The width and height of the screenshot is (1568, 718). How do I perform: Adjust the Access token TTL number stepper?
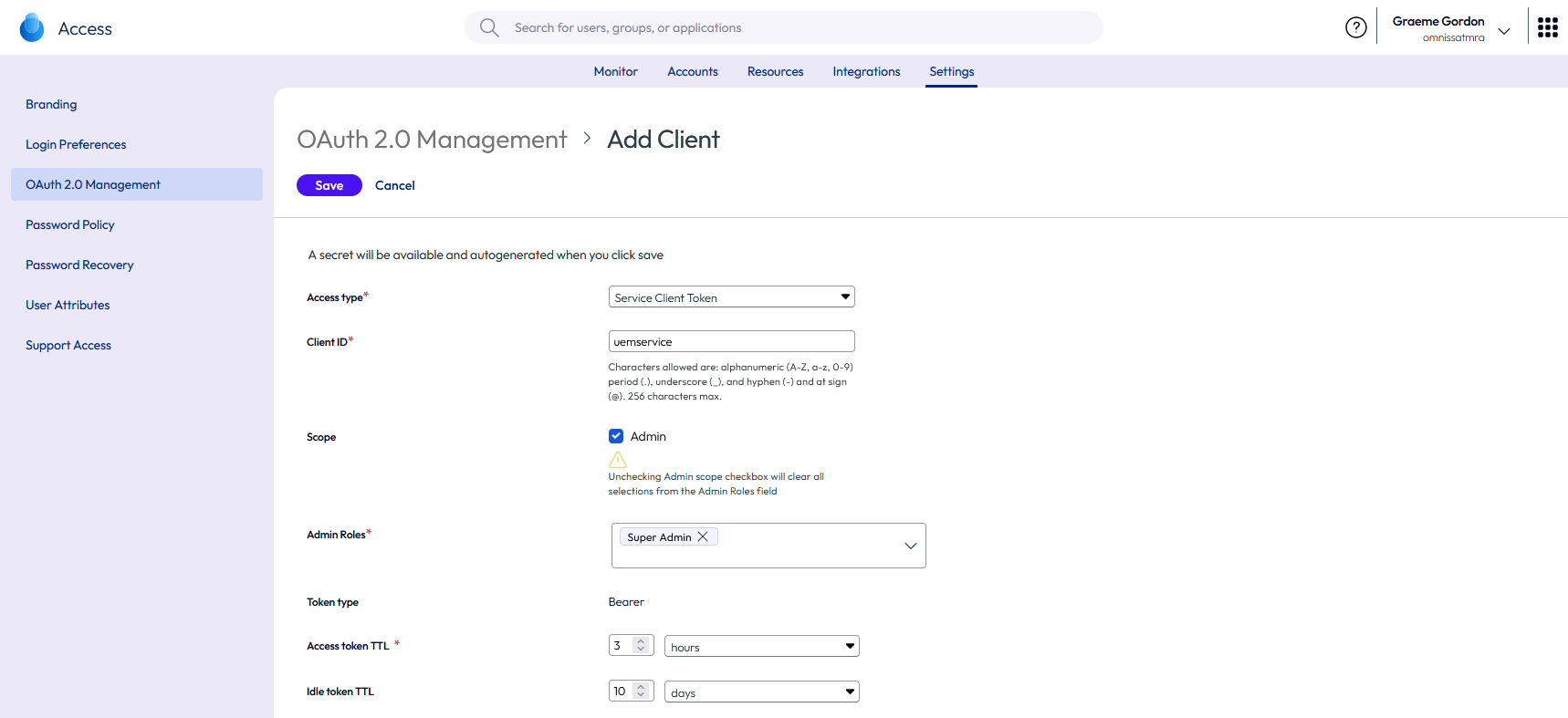point(641,646)
